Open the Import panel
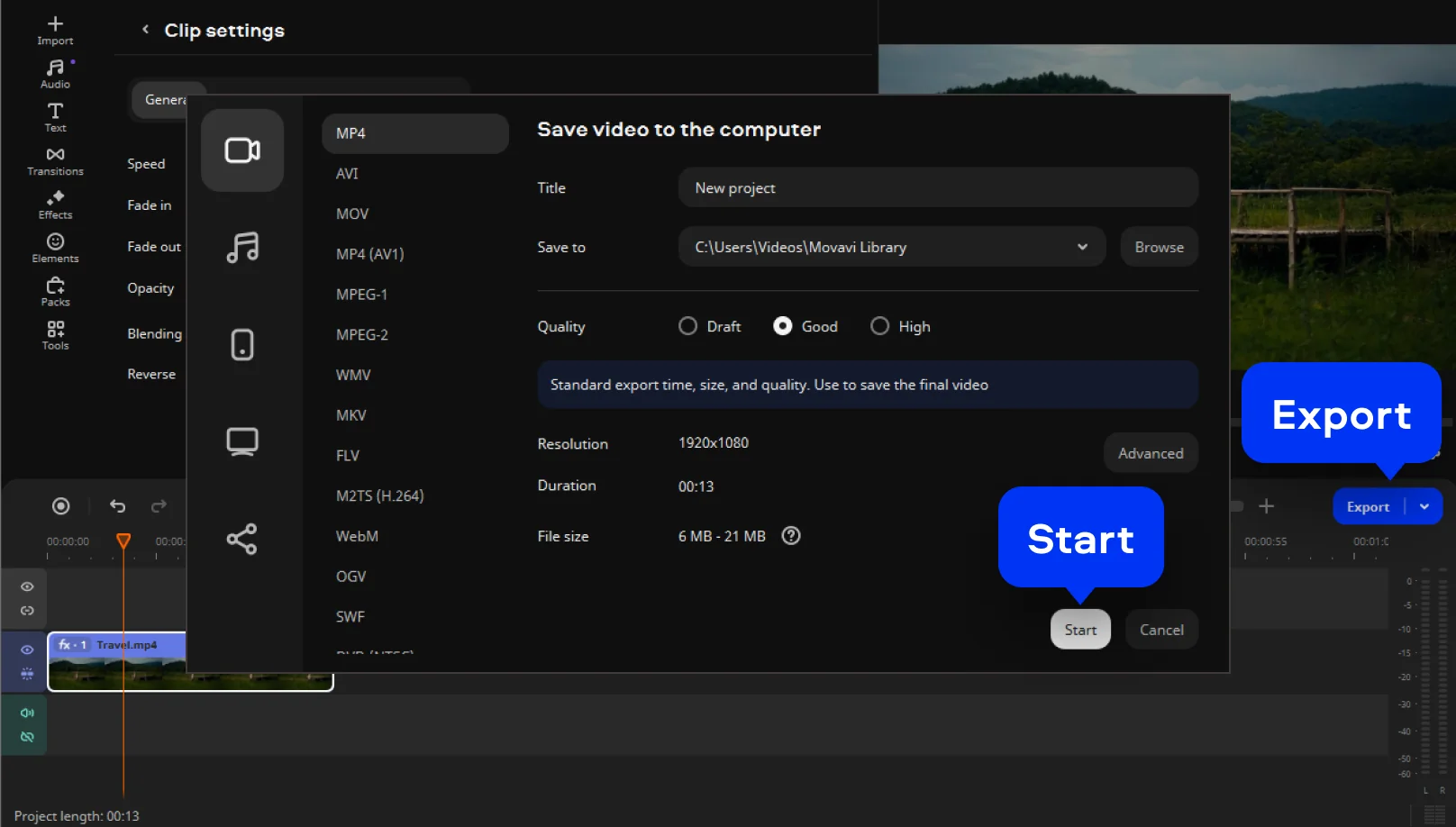This screenshot has width=1456, height=827. click(55, 30)
